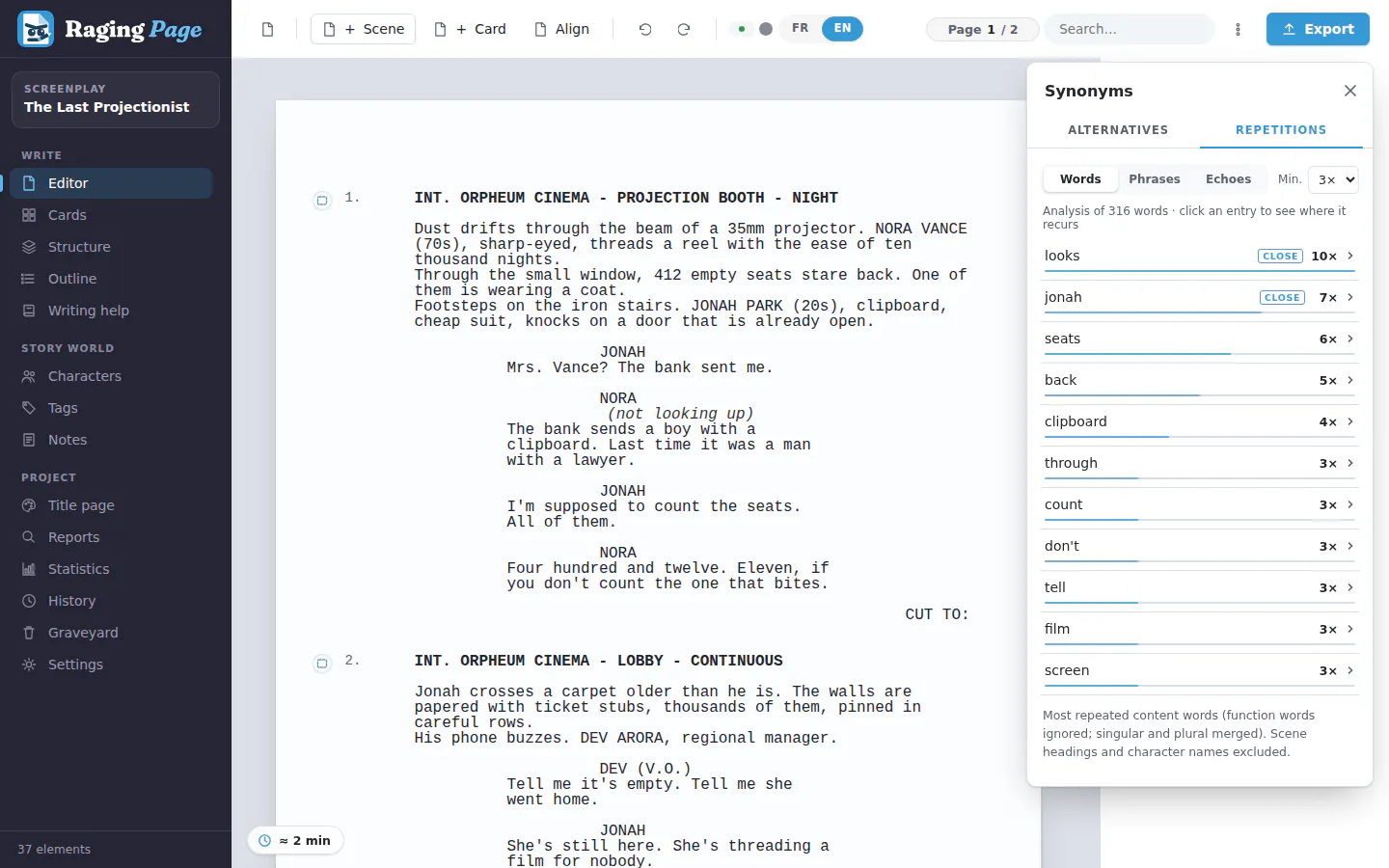1389x868 pixels.
Task: Open the Title page
Action: coord(111,505)
